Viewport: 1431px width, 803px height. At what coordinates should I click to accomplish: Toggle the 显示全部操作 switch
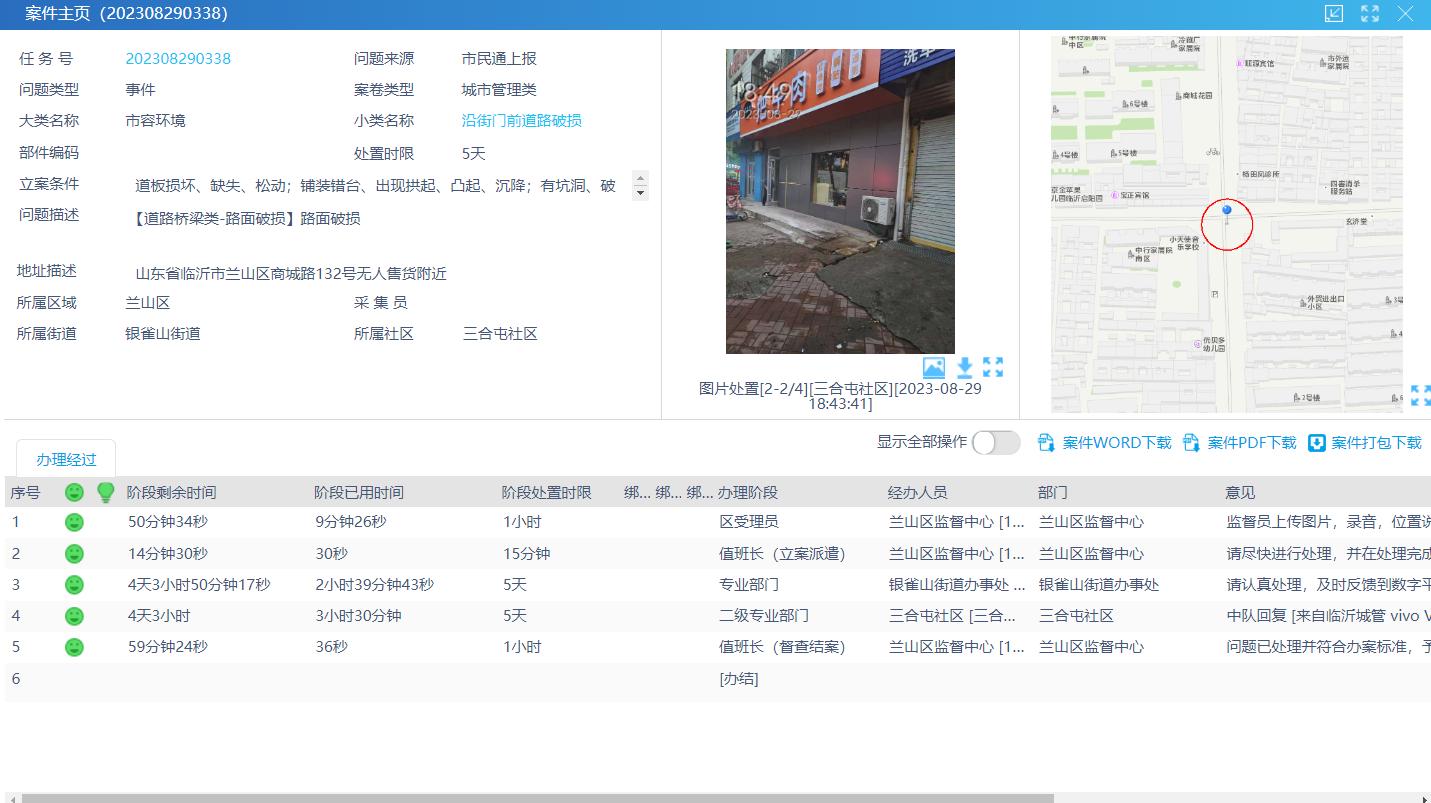(996, 442)
